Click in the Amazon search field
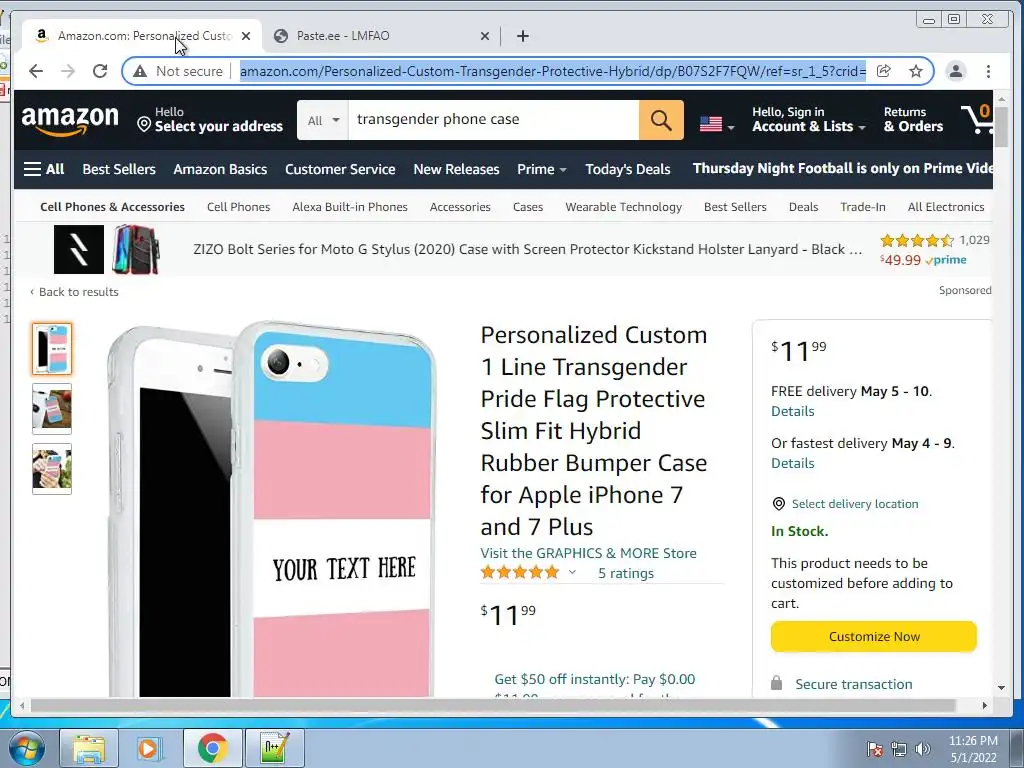The width and height of the screenshot is (1024, 768). tap(493, 120)
